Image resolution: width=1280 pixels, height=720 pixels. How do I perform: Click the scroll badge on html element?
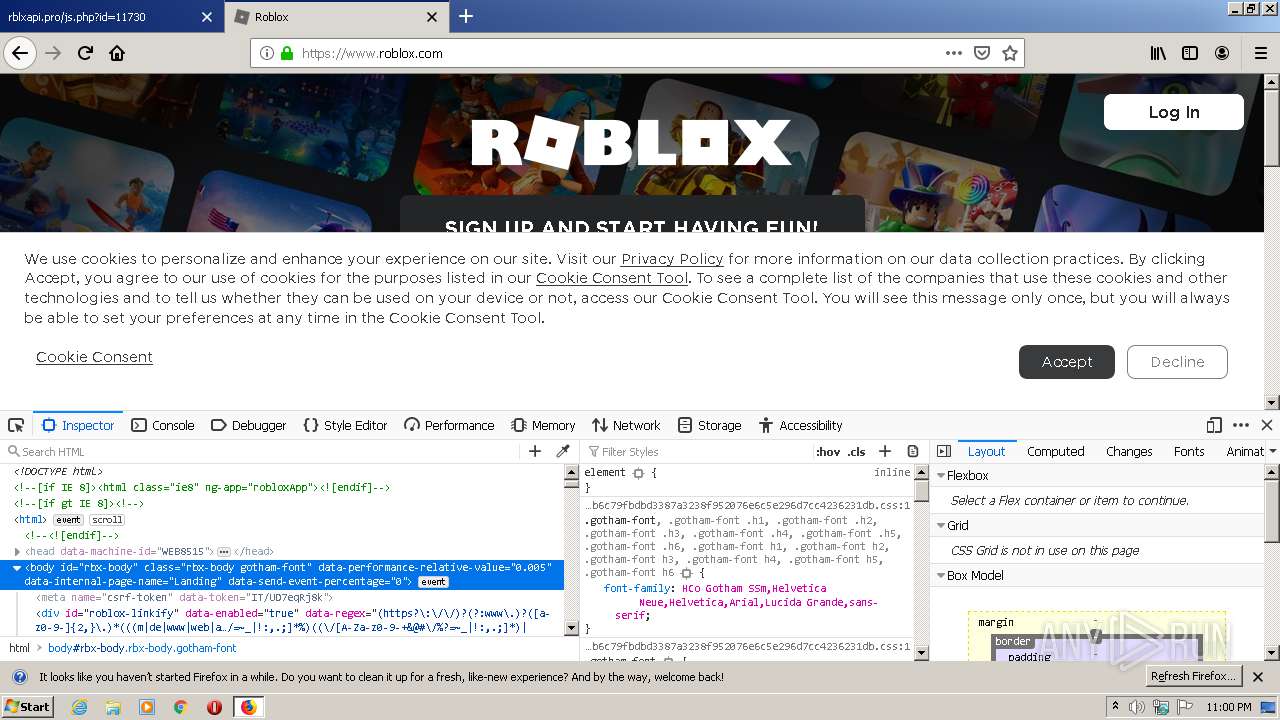(107, 520)
